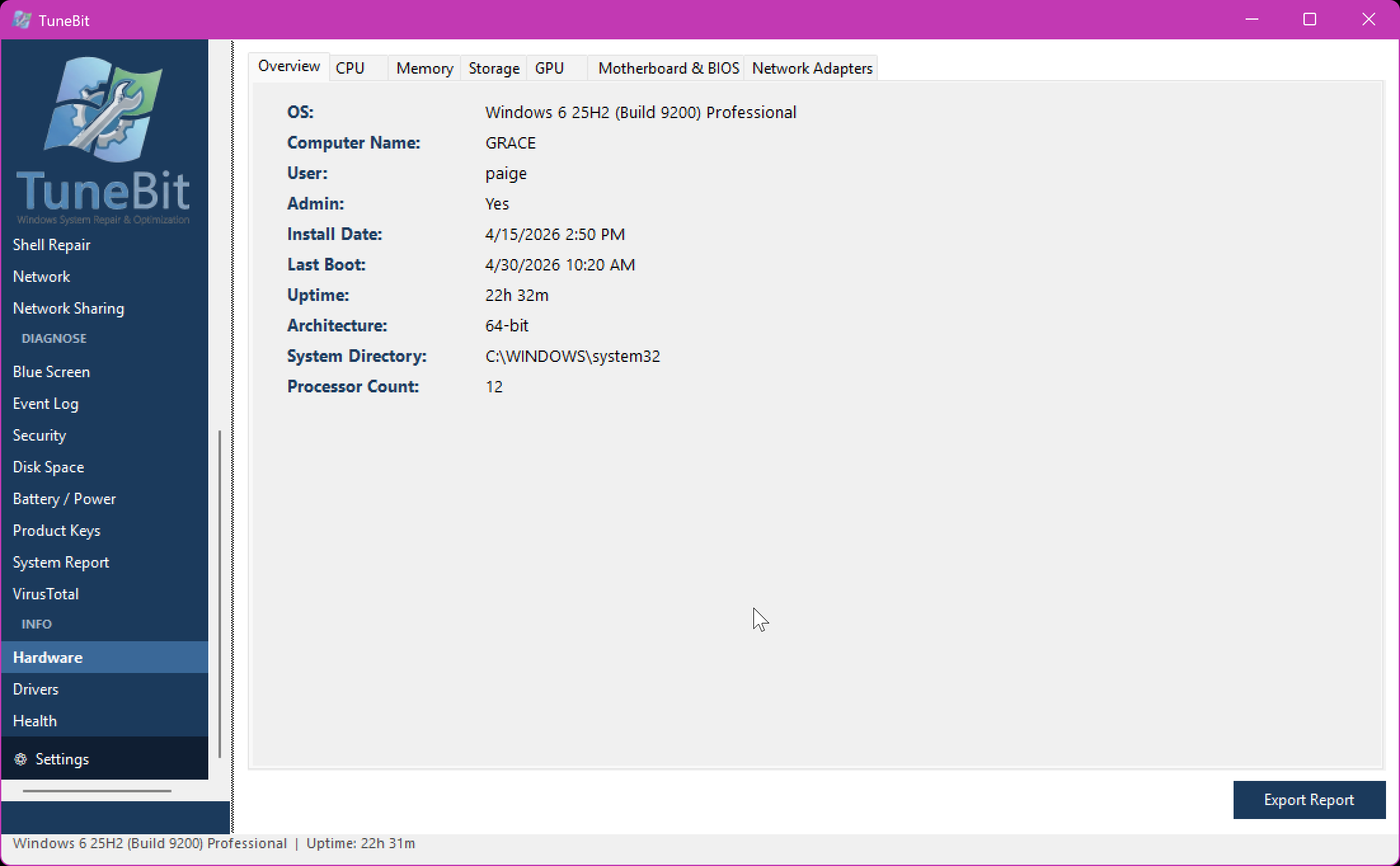Click the status bar Windows version text
The width and height of the screenshot is (1400, 866).
pos(150,843)
